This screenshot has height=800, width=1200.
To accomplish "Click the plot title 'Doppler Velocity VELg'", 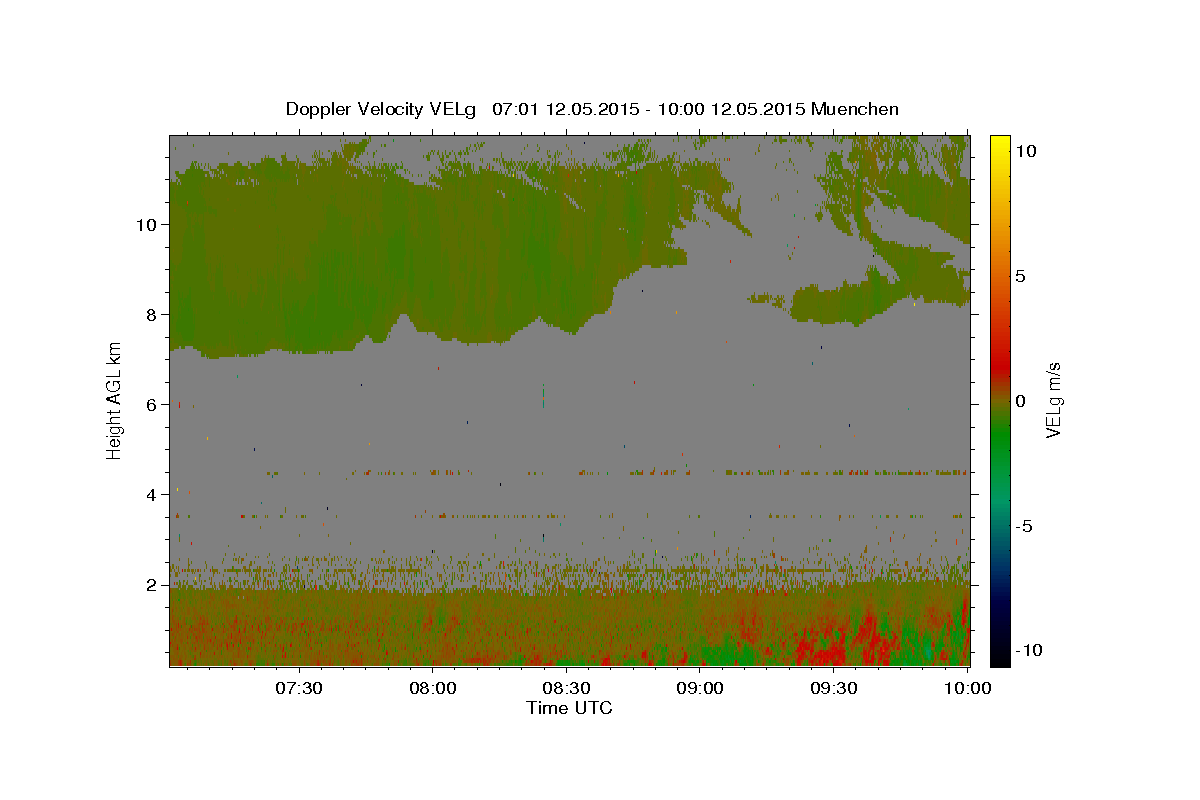I will point(383,109).
